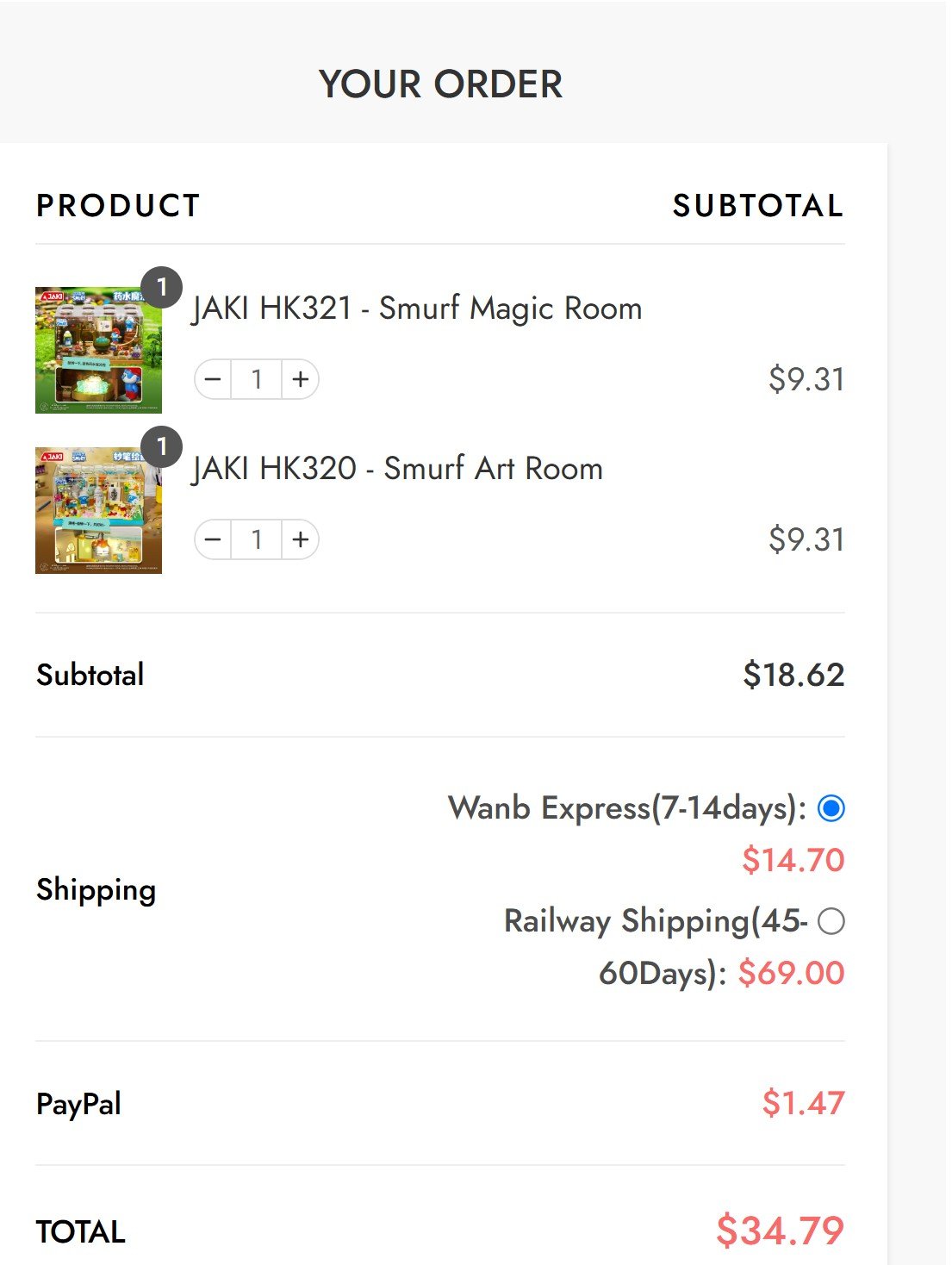The width and height of the screenshot is (952, 1265).
Task: Click the $18.62 subtotal amount
Action: tap(793, 675)
